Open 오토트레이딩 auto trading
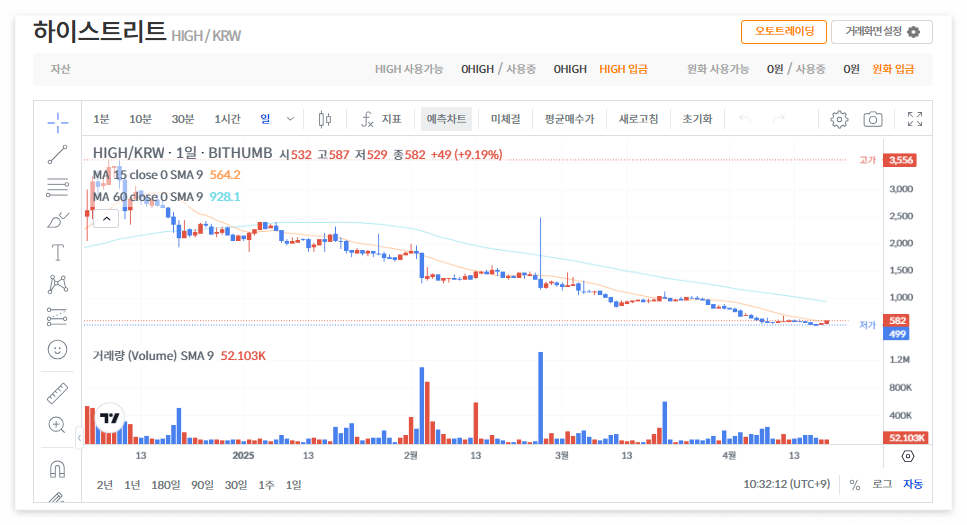 [784, 31]
